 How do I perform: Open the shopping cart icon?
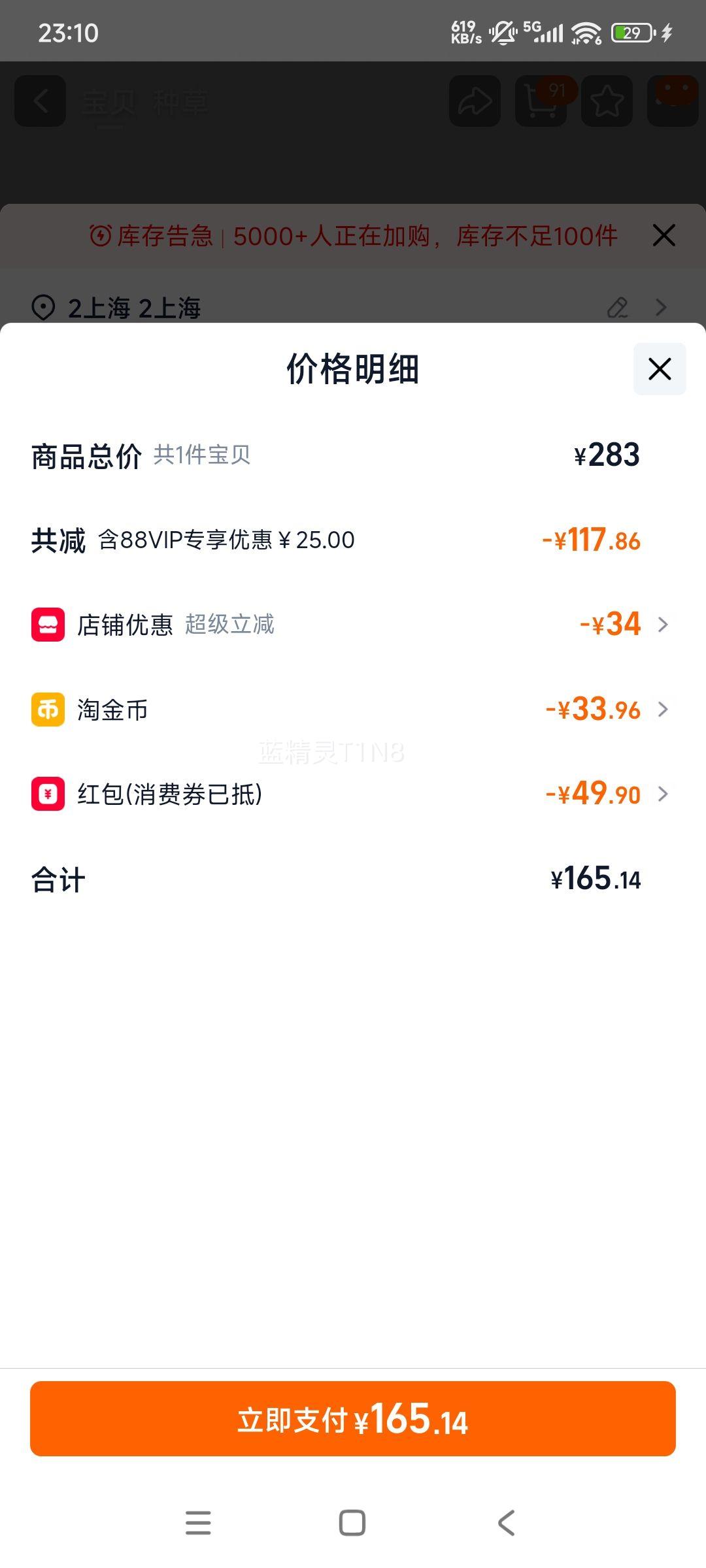pos(541,101)
